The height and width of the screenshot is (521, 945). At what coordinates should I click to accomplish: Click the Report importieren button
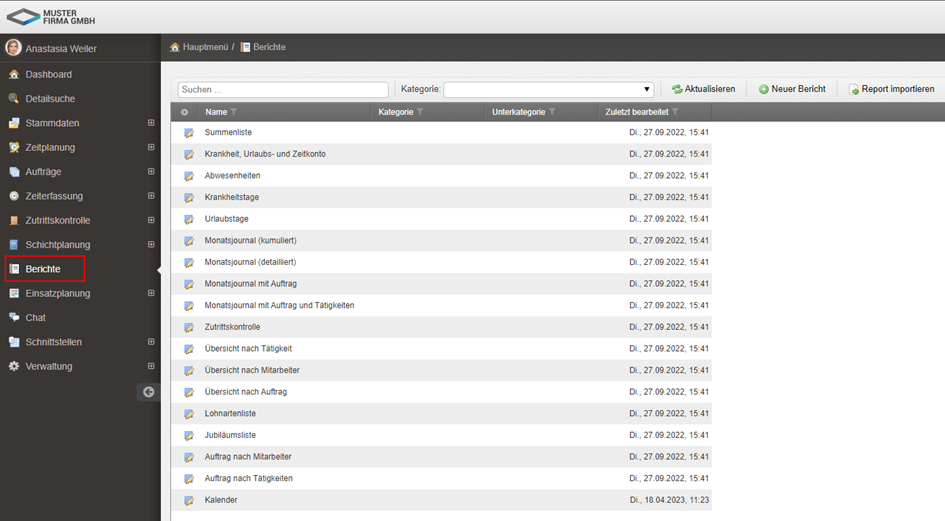coord(891,89)
